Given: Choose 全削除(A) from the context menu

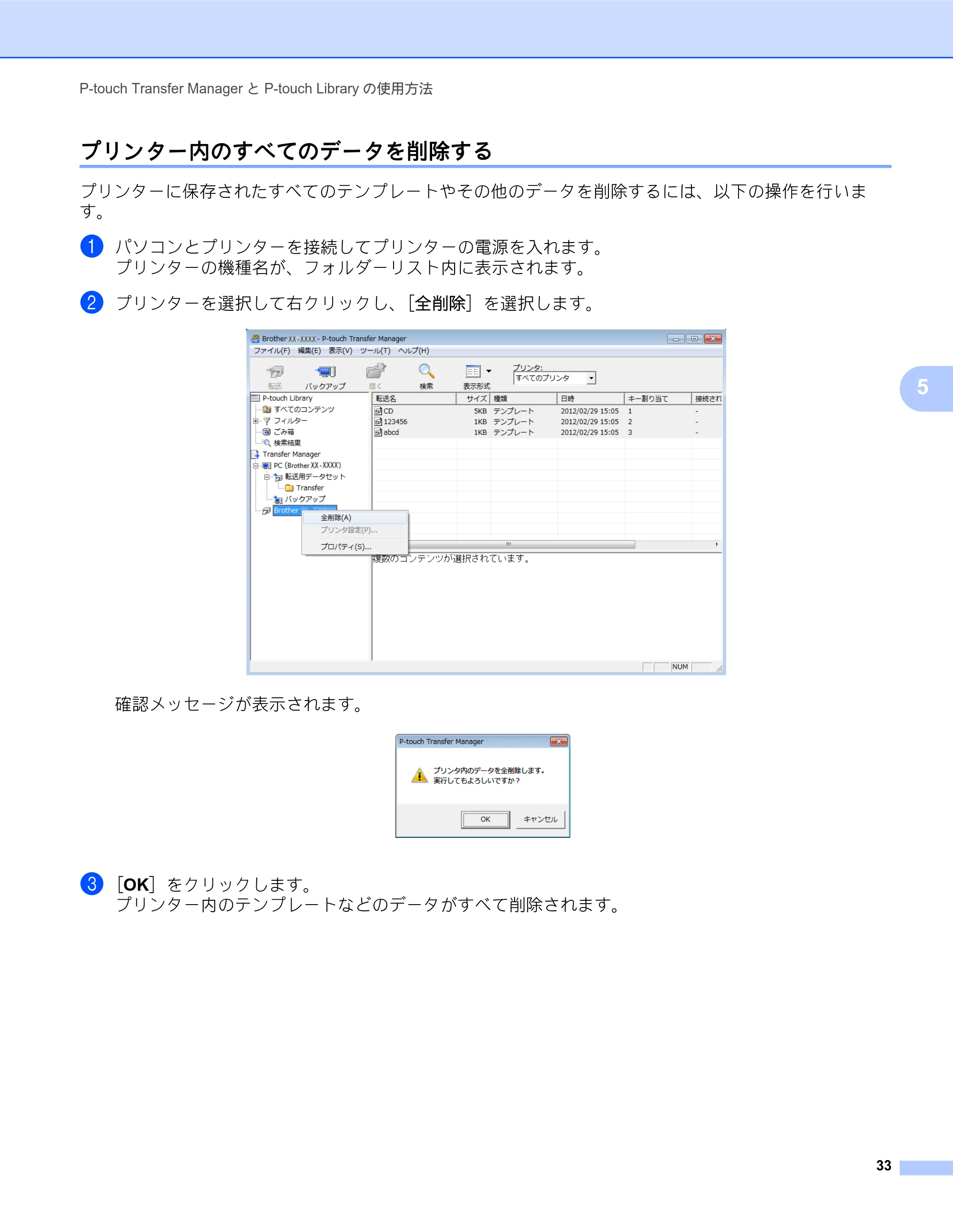Looking at the screenshot, I should pyautogui.click(x=355, y=518).
